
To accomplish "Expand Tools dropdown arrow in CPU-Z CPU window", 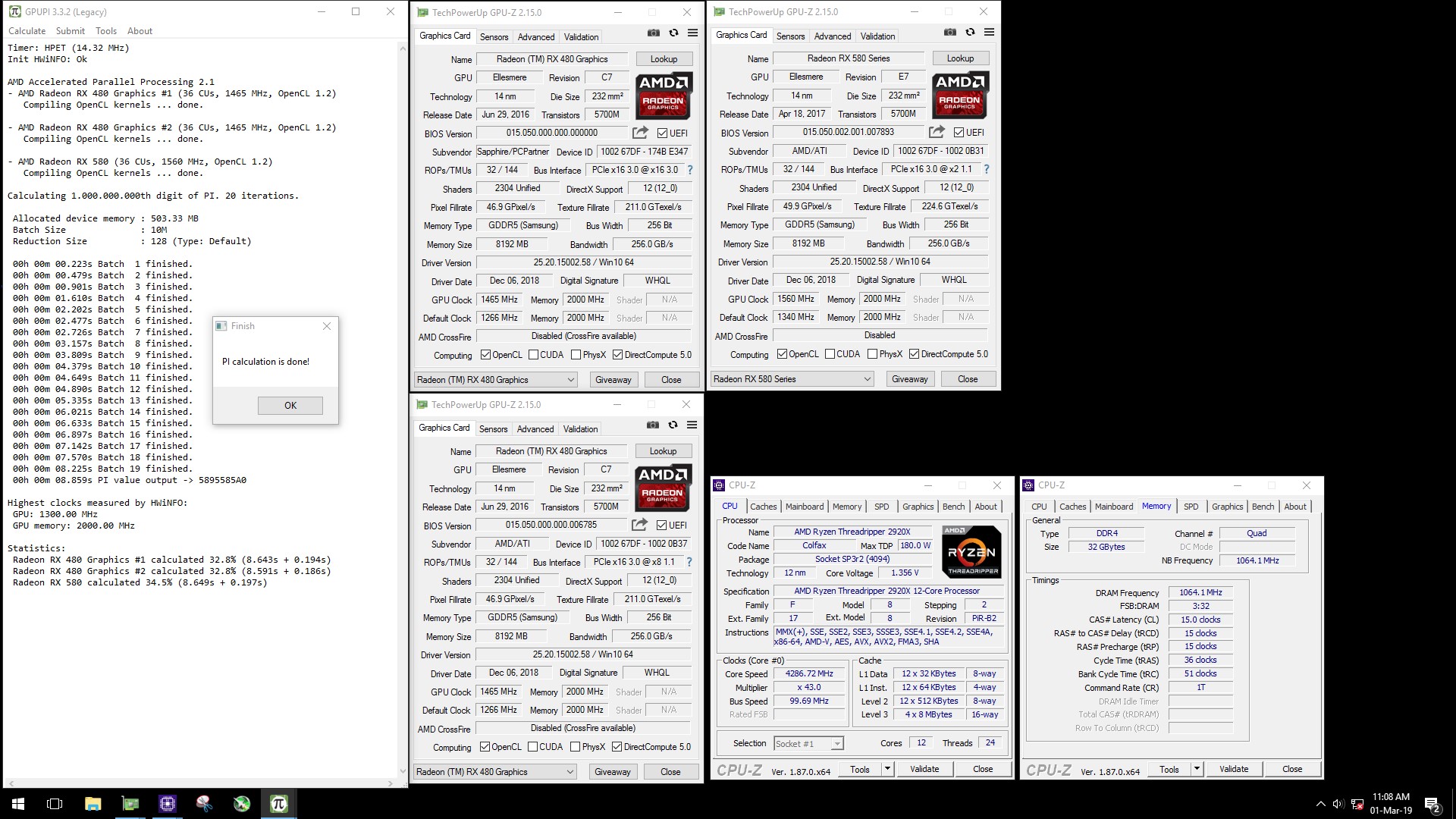I will click(x=887, y=769).
